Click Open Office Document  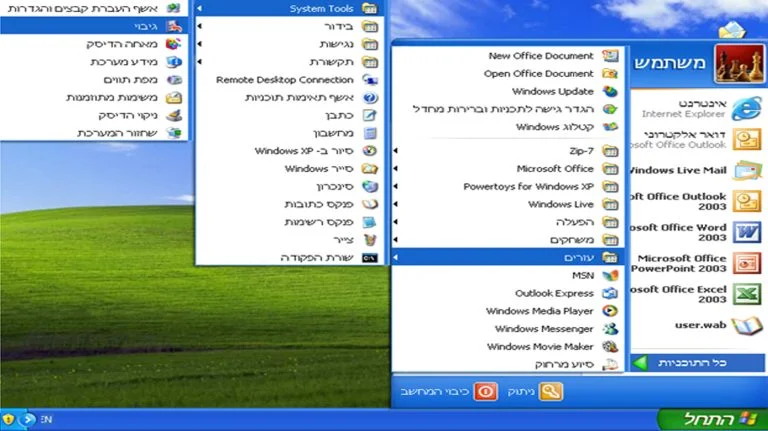508,73
